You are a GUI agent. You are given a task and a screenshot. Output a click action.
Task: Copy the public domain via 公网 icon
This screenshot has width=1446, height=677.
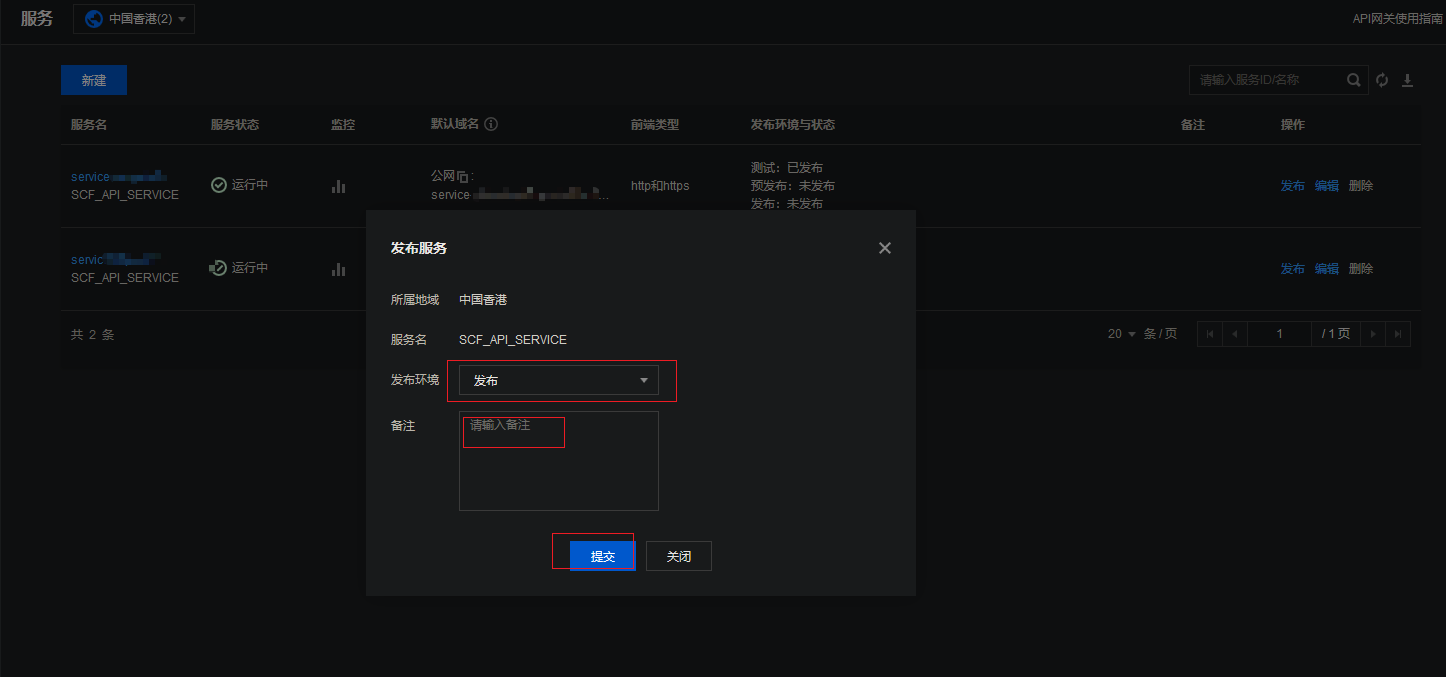click(463, 176)
